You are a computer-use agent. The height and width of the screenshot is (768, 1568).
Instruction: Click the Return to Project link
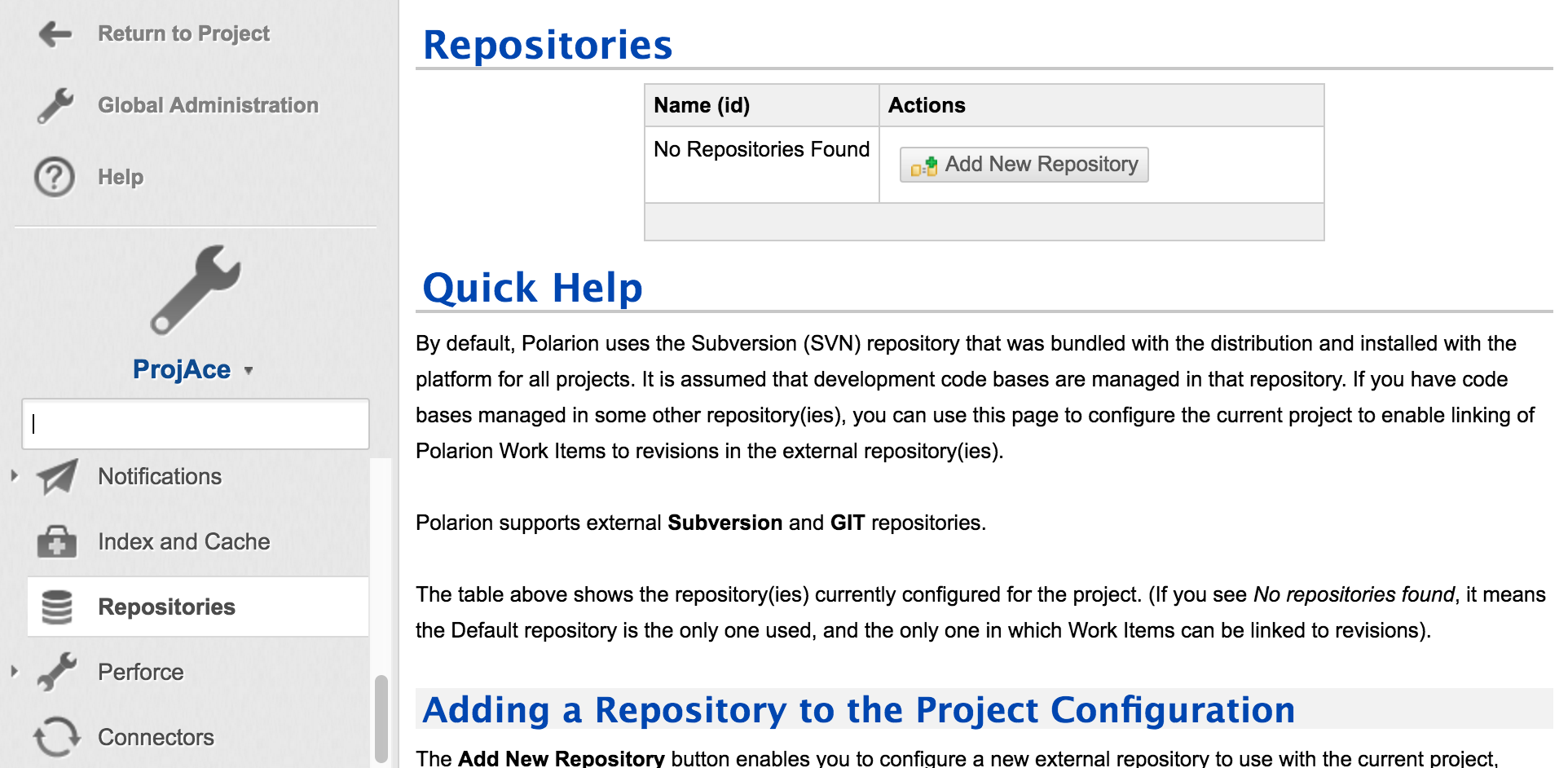183,33
